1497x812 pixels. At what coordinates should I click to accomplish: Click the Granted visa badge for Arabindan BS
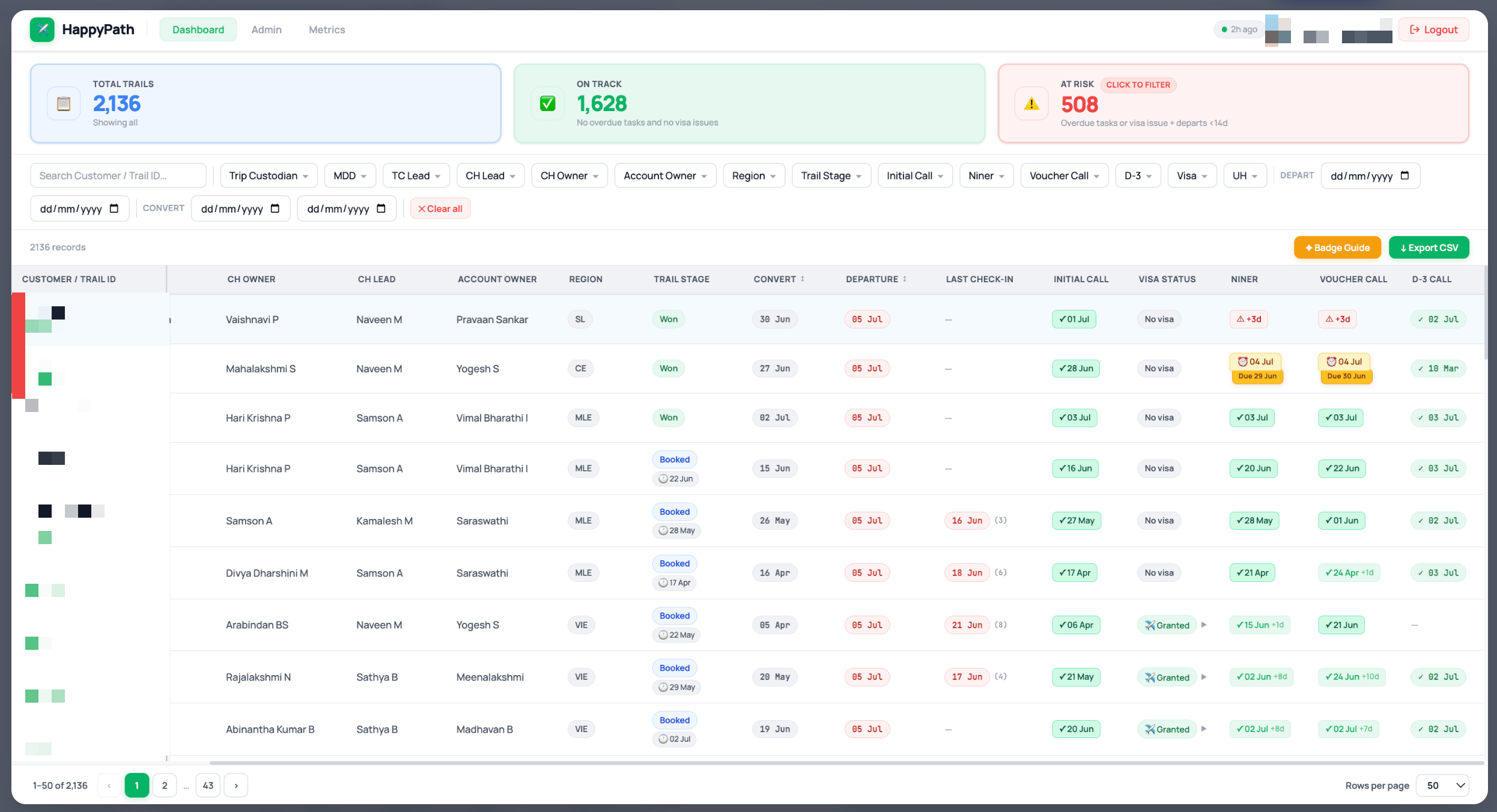[1167, 625]
